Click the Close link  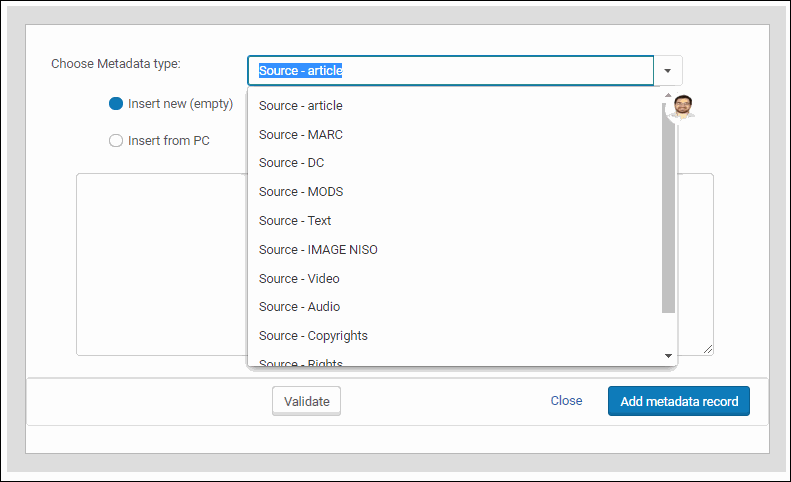(x=566, y=401)
